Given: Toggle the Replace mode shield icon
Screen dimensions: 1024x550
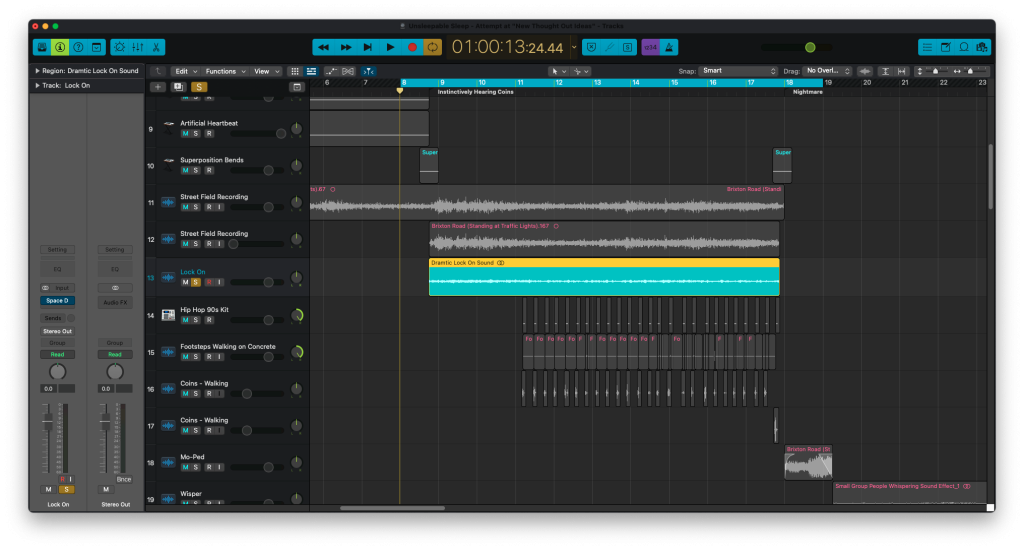Looking at the screenshot, I should click(591, 47).
